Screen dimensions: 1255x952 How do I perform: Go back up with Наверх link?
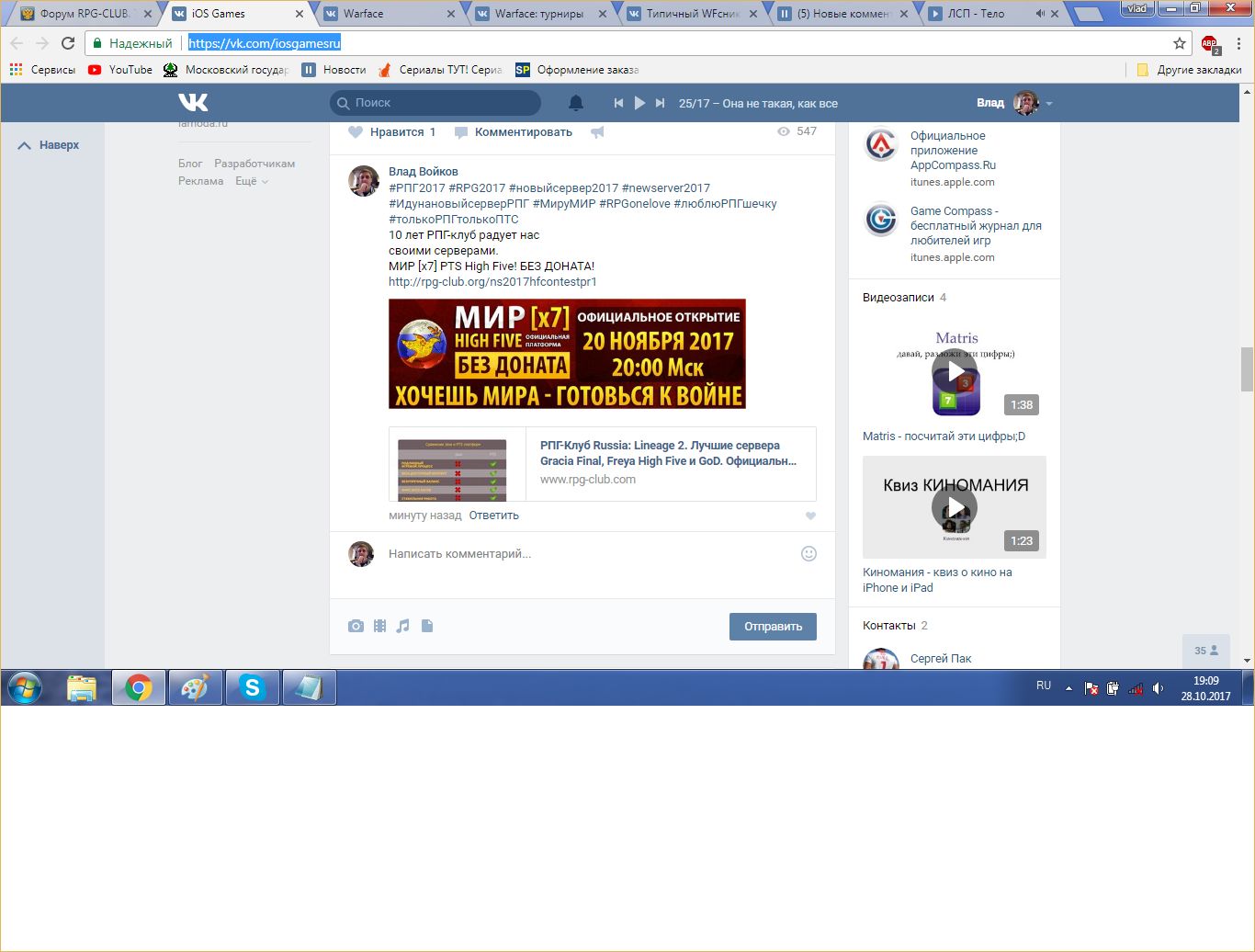click(x=49, y=145)
